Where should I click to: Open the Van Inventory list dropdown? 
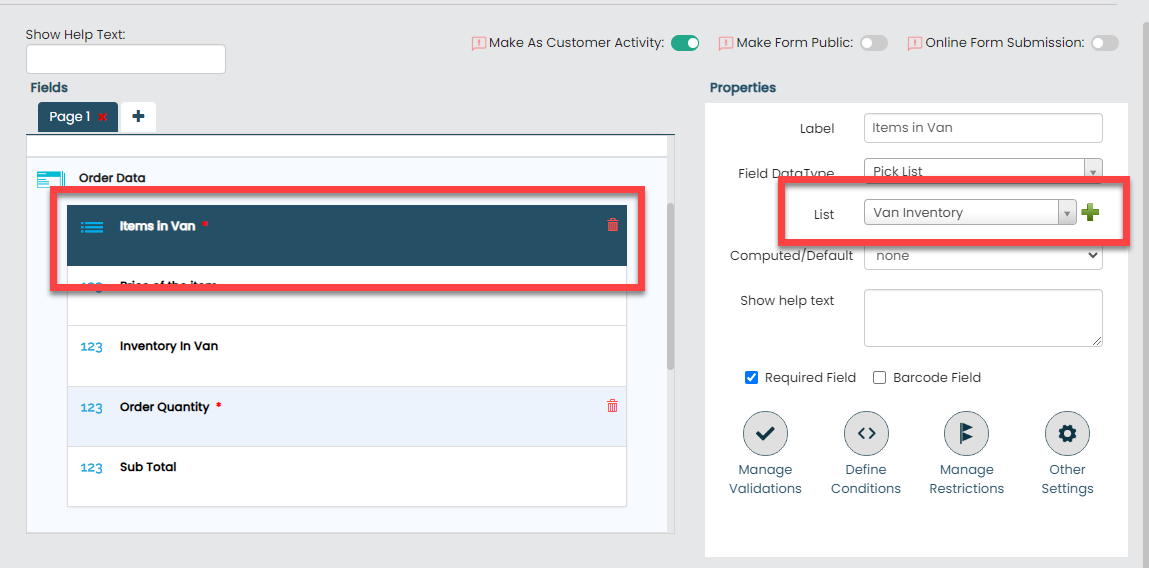(x=1067, y=213)
